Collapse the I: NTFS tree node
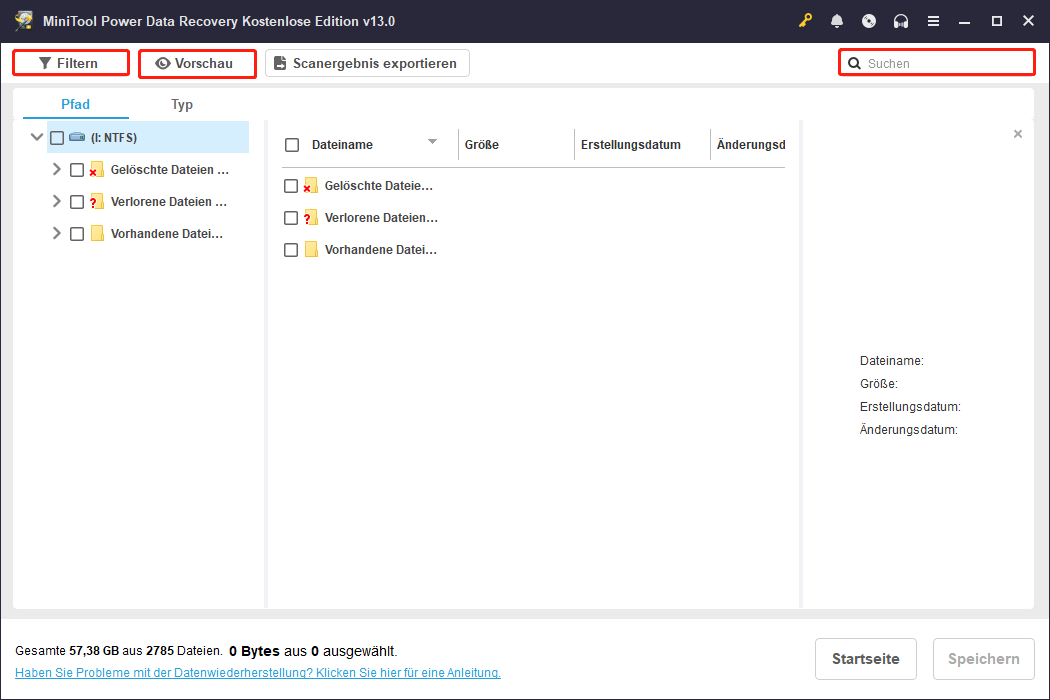This screenshot has height=700, width=1050. point(37,137)
